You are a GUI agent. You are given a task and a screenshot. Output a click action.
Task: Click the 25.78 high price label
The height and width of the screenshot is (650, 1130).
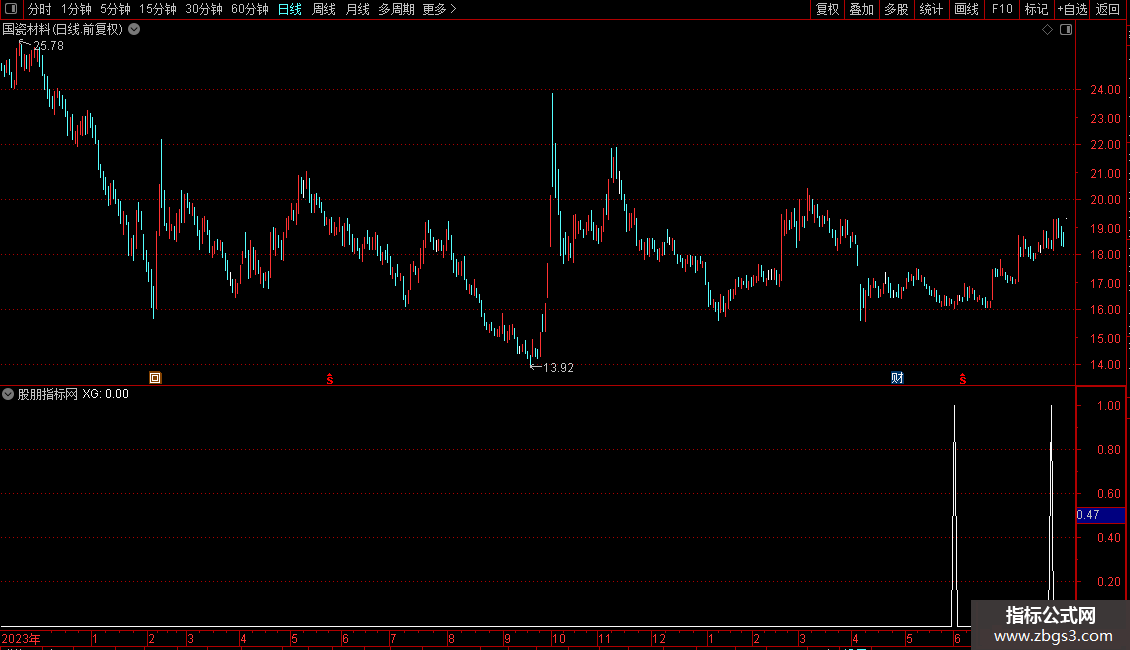(48, 46)
